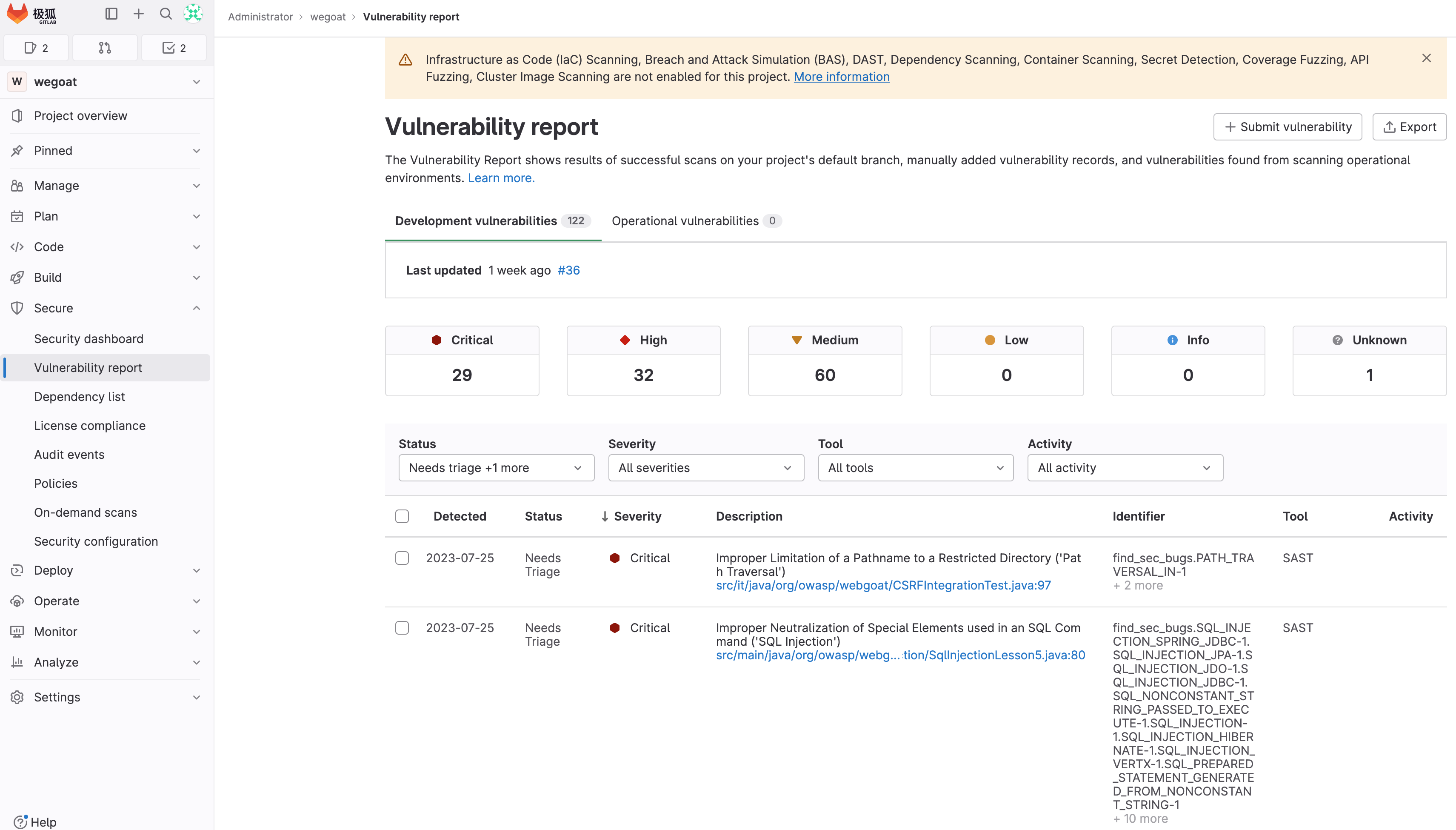The image size is (1456, 830).
Task: Check the SQL Injection vulnerability row
Action: point(402,628)
